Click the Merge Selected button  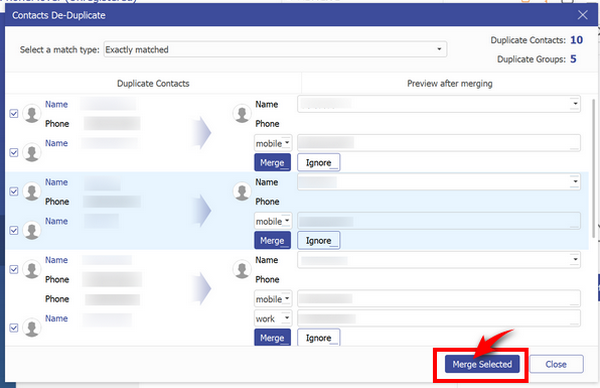click(482, 364)
